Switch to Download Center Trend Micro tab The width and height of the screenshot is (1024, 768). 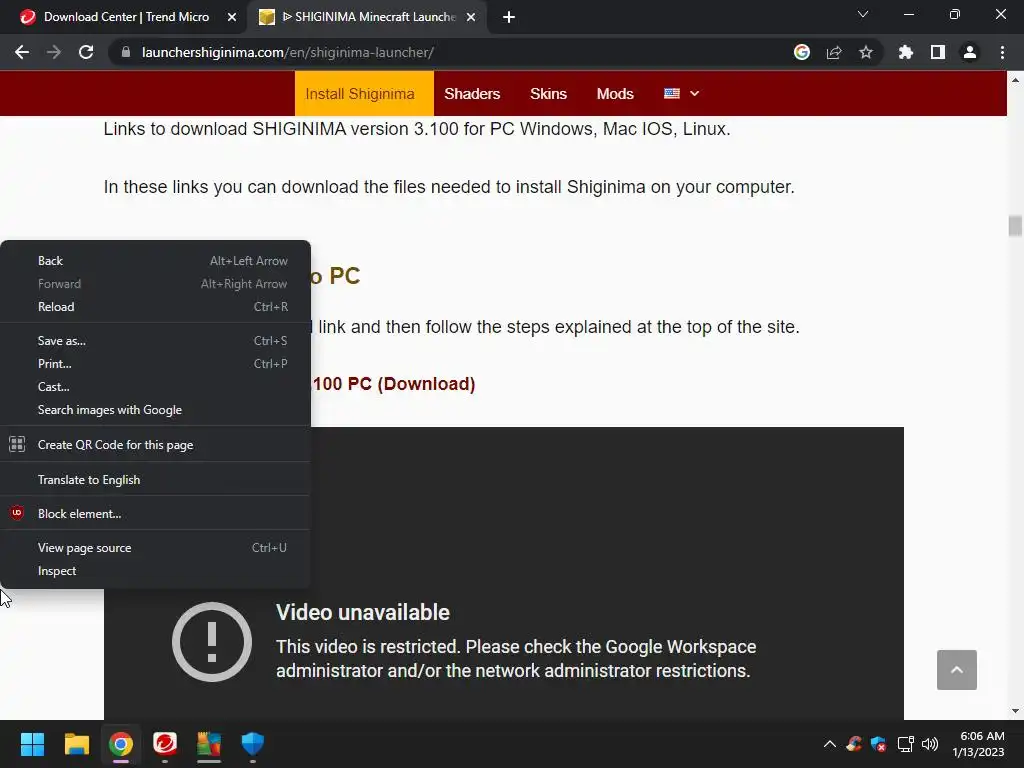click(125, 17)
